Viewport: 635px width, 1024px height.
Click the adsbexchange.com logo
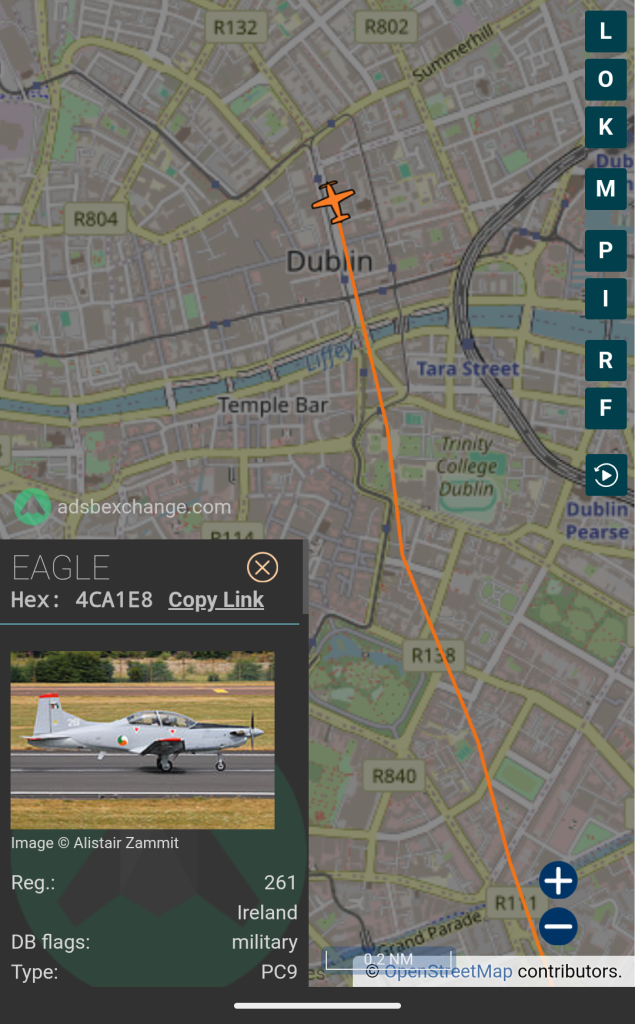coord(123,507)
